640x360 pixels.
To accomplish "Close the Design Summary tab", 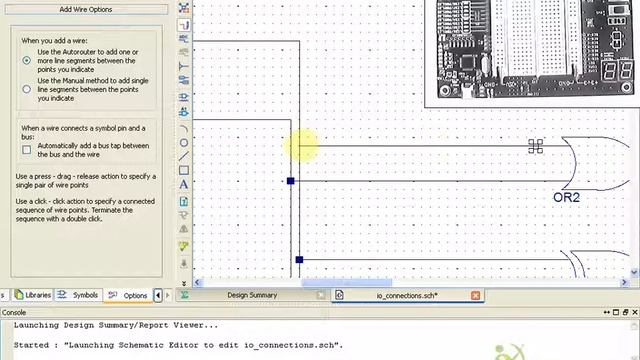I will pos(321,296).
